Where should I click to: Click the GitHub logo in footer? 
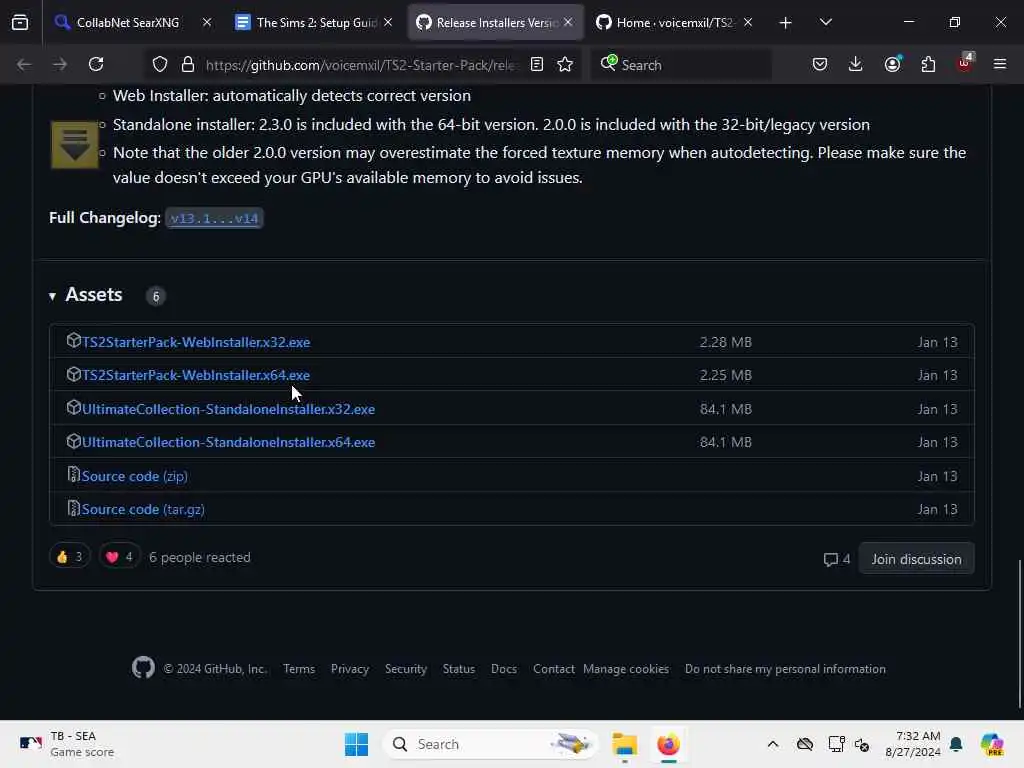coord(143,668)
